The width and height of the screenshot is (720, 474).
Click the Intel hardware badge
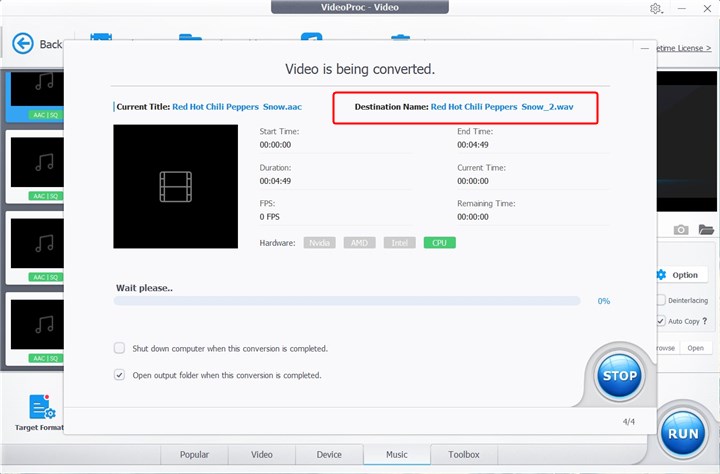tap(399, 243)
